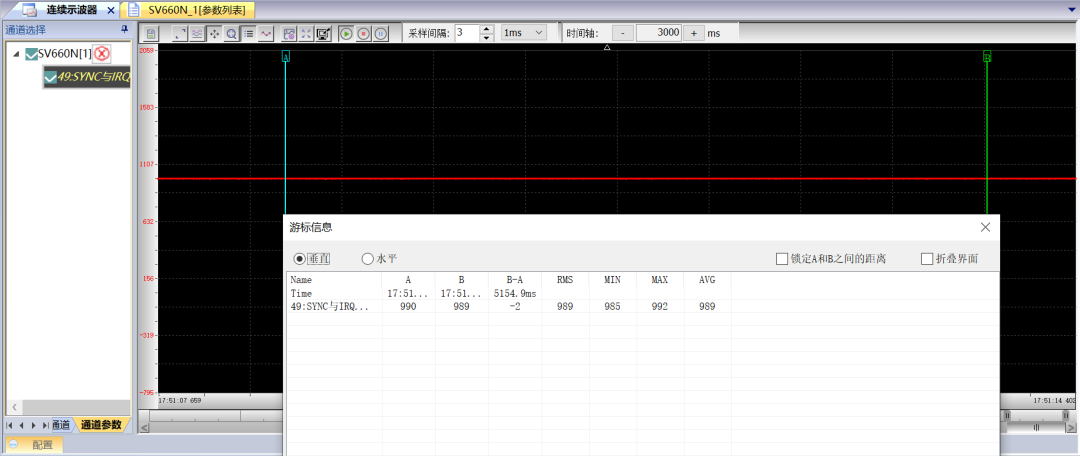Switch to the 连续示波器 tab
The width and height of the screenshot is (1080, 456).
coord(70,10)
